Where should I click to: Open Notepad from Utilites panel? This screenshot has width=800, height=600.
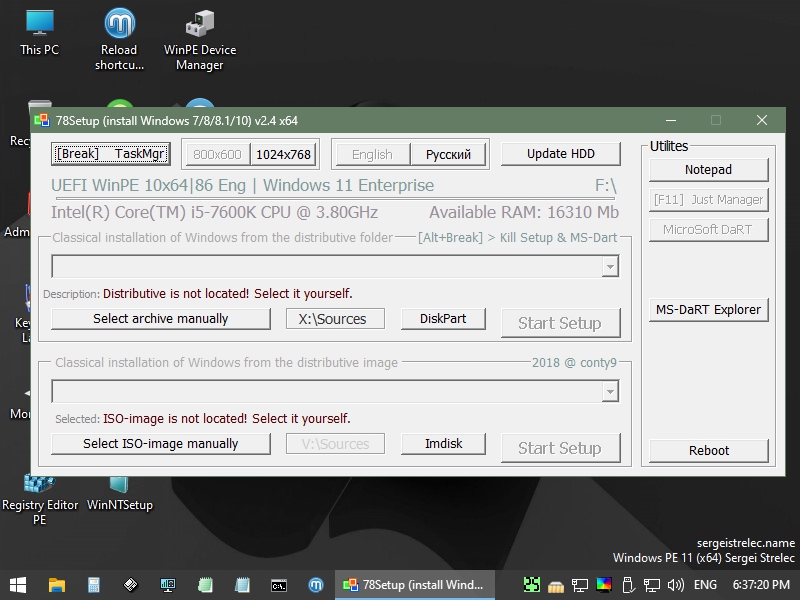pyautogui.click(x=708, y=170)
